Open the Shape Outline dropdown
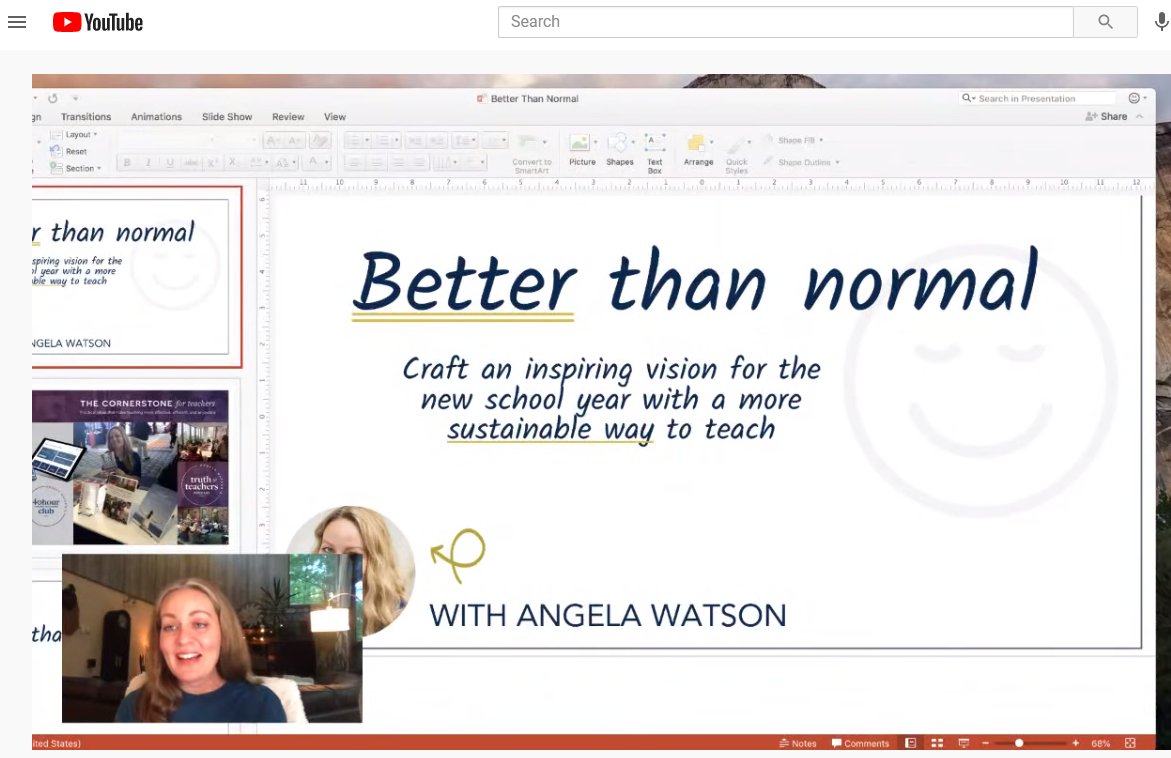The width and height of the screenshot is (1171, 758). coord(801,162)
